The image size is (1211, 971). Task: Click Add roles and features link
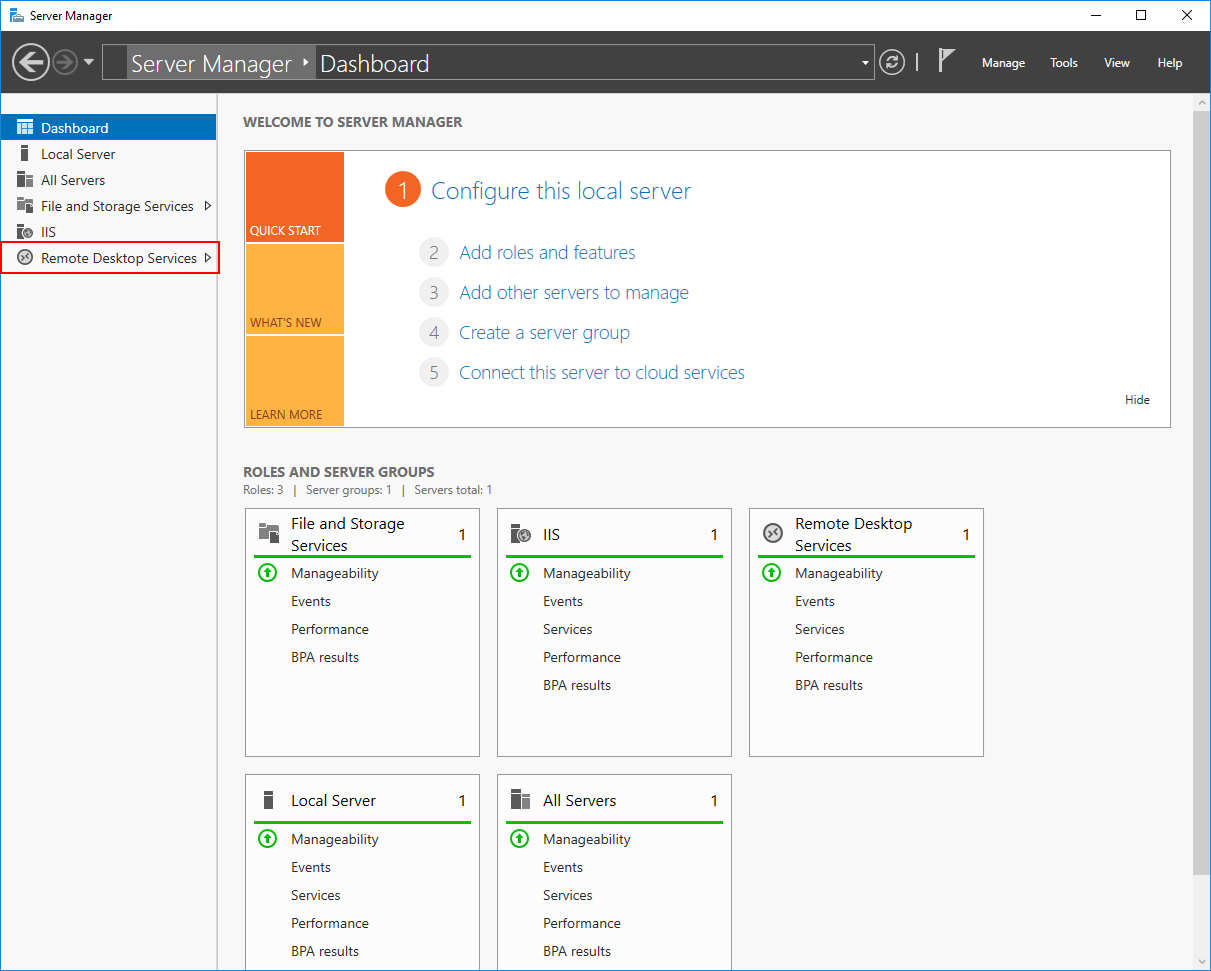547,253
